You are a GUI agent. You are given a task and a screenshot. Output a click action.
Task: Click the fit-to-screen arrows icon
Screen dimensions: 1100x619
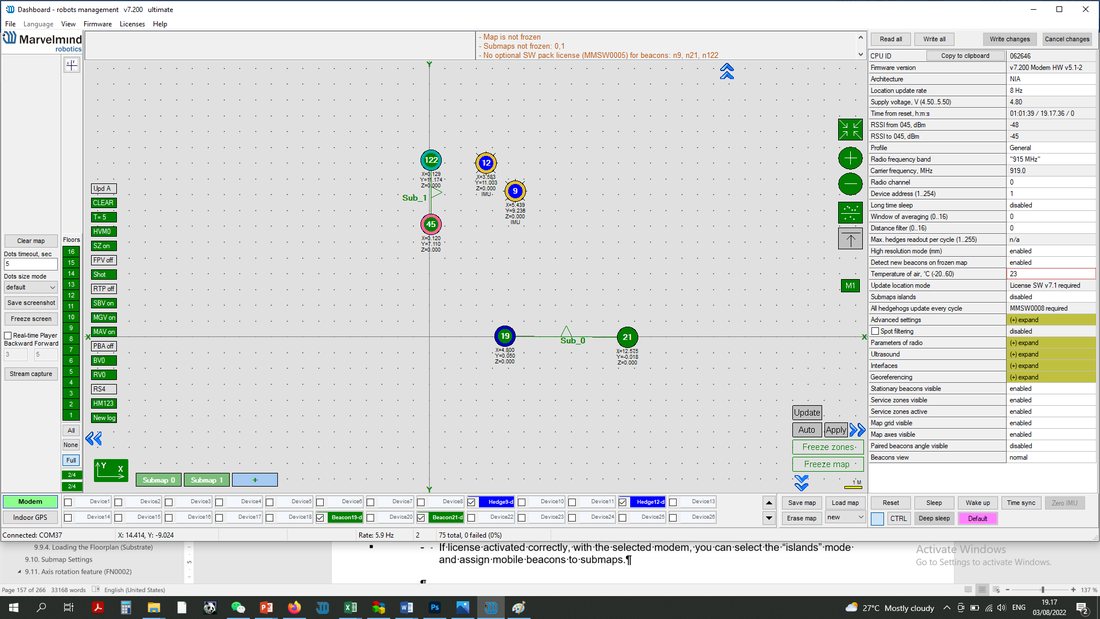point(850,129)
